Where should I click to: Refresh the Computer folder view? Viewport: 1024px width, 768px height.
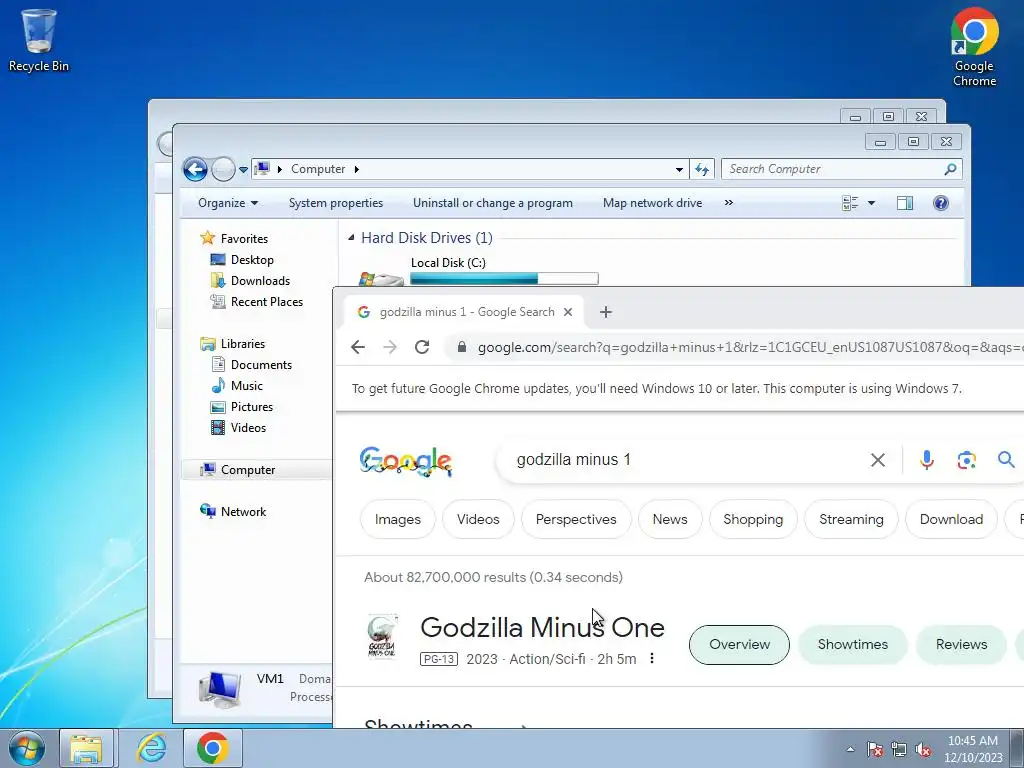coord(702,169)
